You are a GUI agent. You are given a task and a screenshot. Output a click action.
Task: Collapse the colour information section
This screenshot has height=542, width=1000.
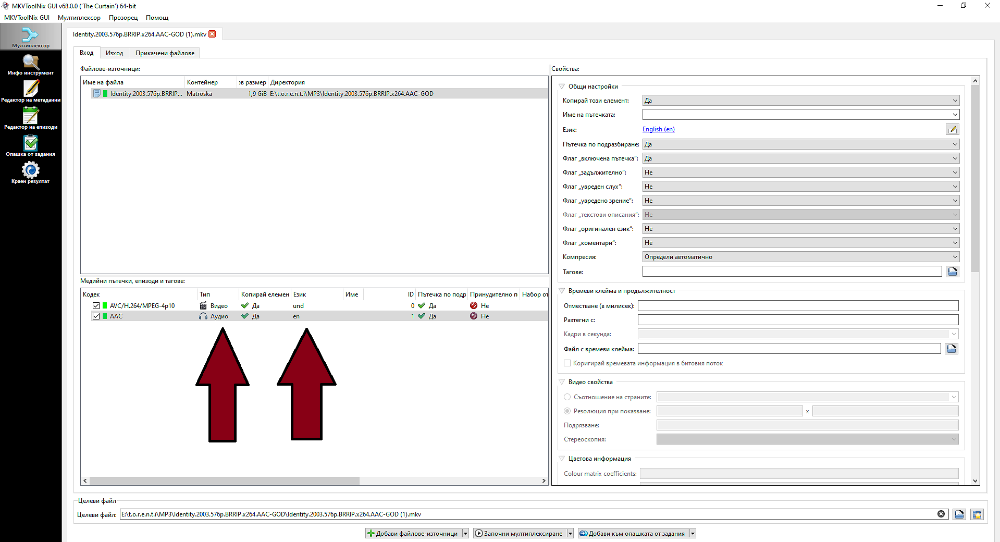pos(562,458)
